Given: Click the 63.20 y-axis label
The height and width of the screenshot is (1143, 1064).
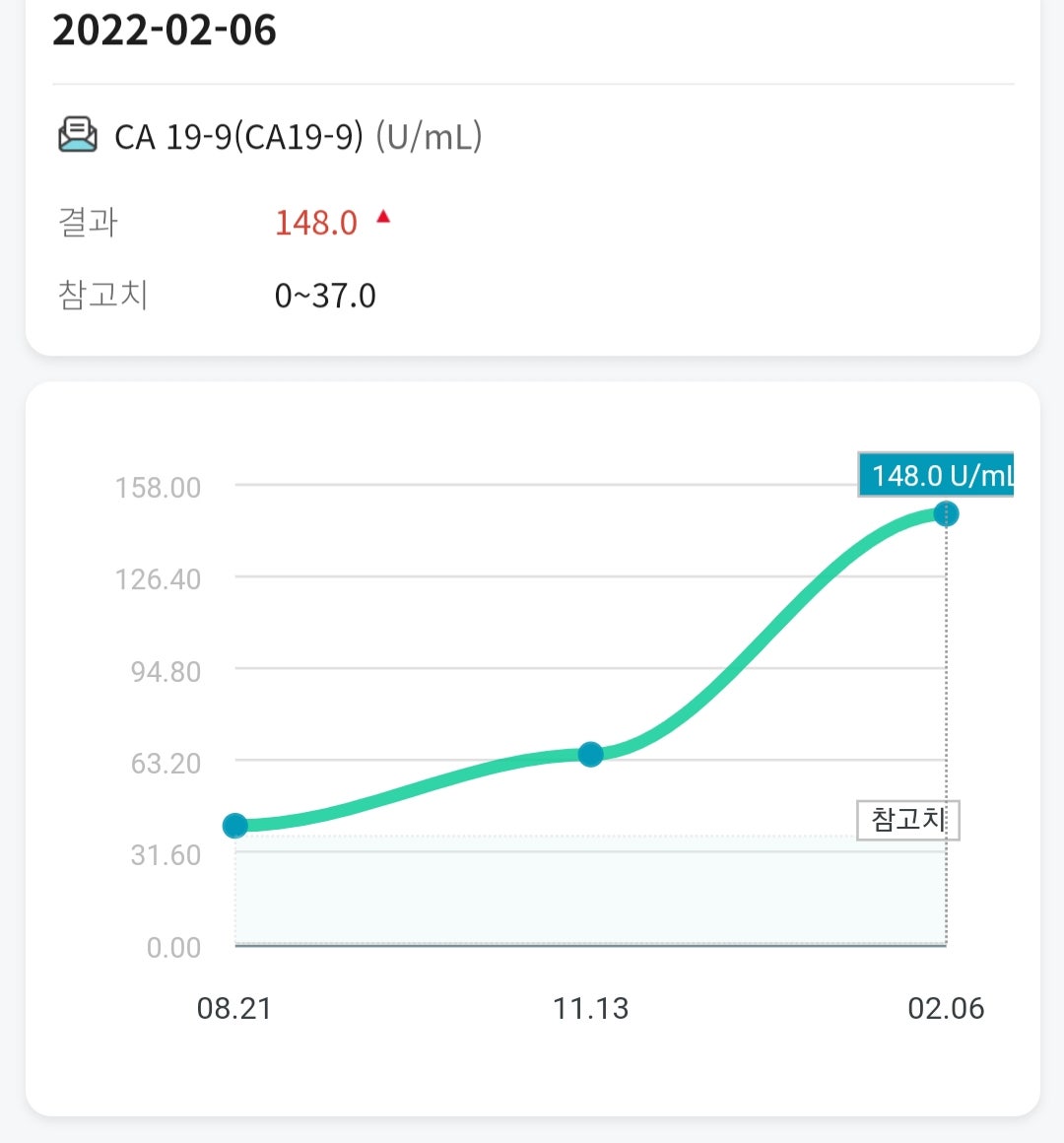Looking at the screenshot, I should 166,764.
